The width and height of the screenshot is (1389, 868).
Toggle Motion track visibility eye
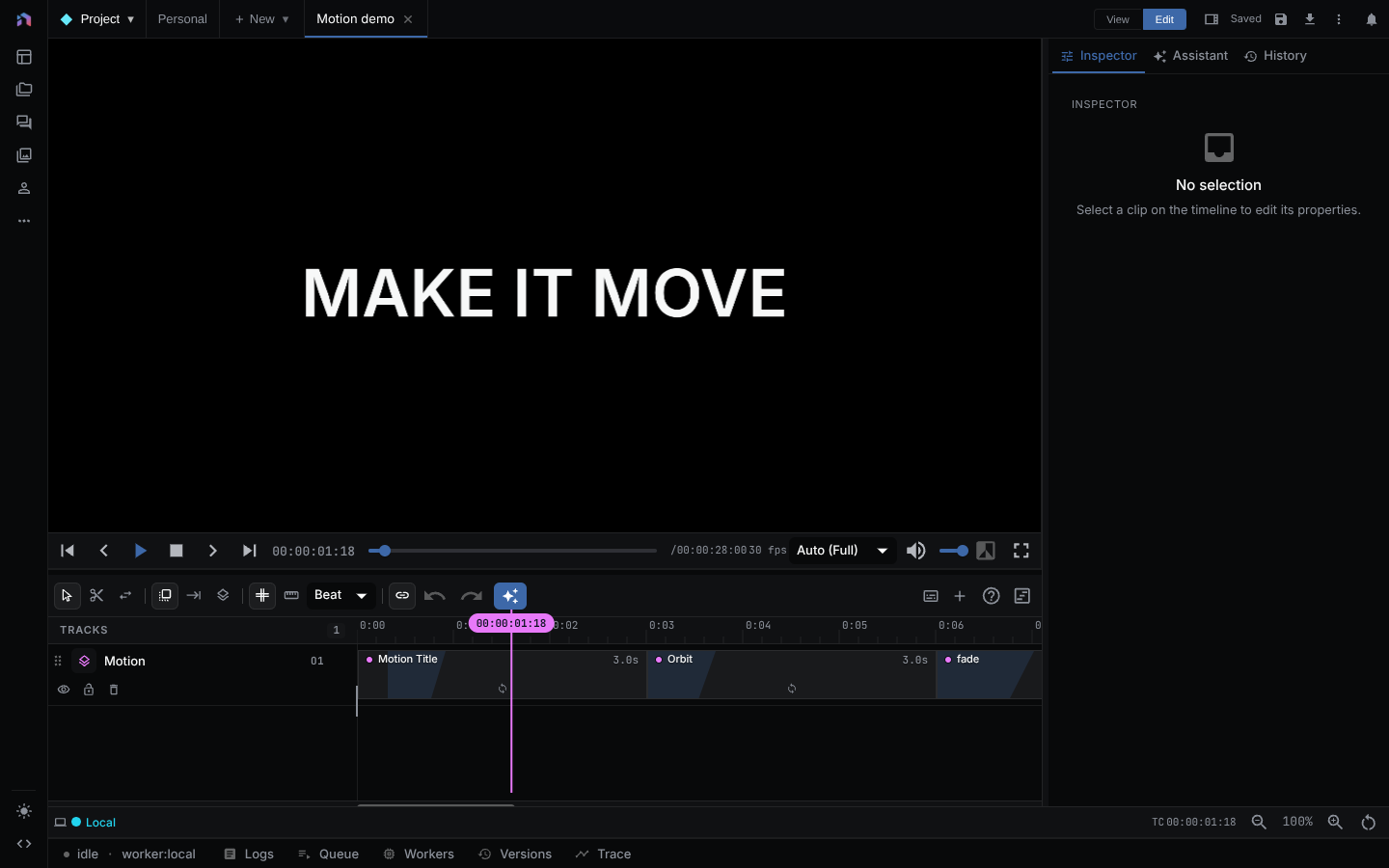pos(64,690)
